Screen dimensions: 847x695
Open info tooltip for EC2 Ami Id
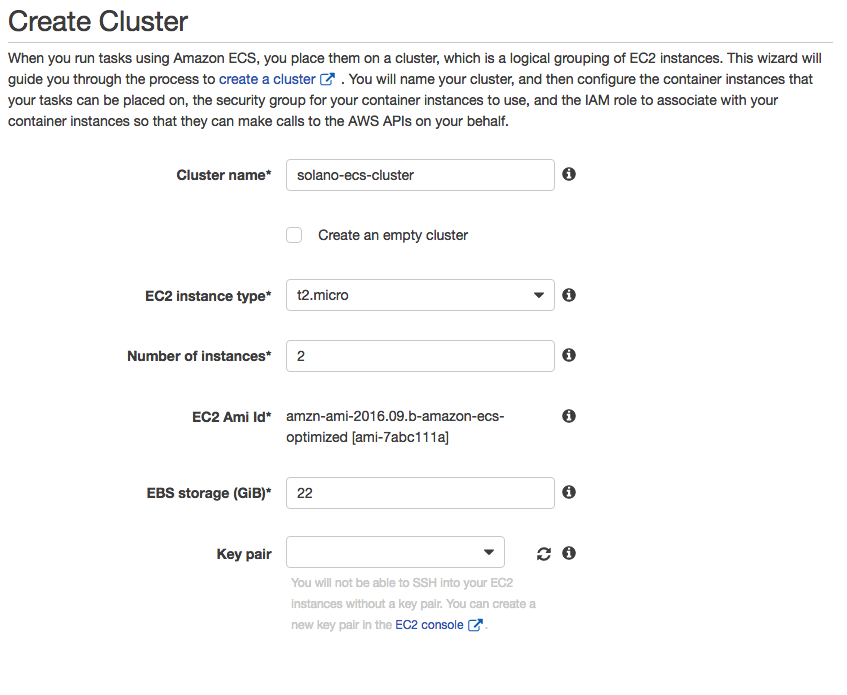click(568, 416)
